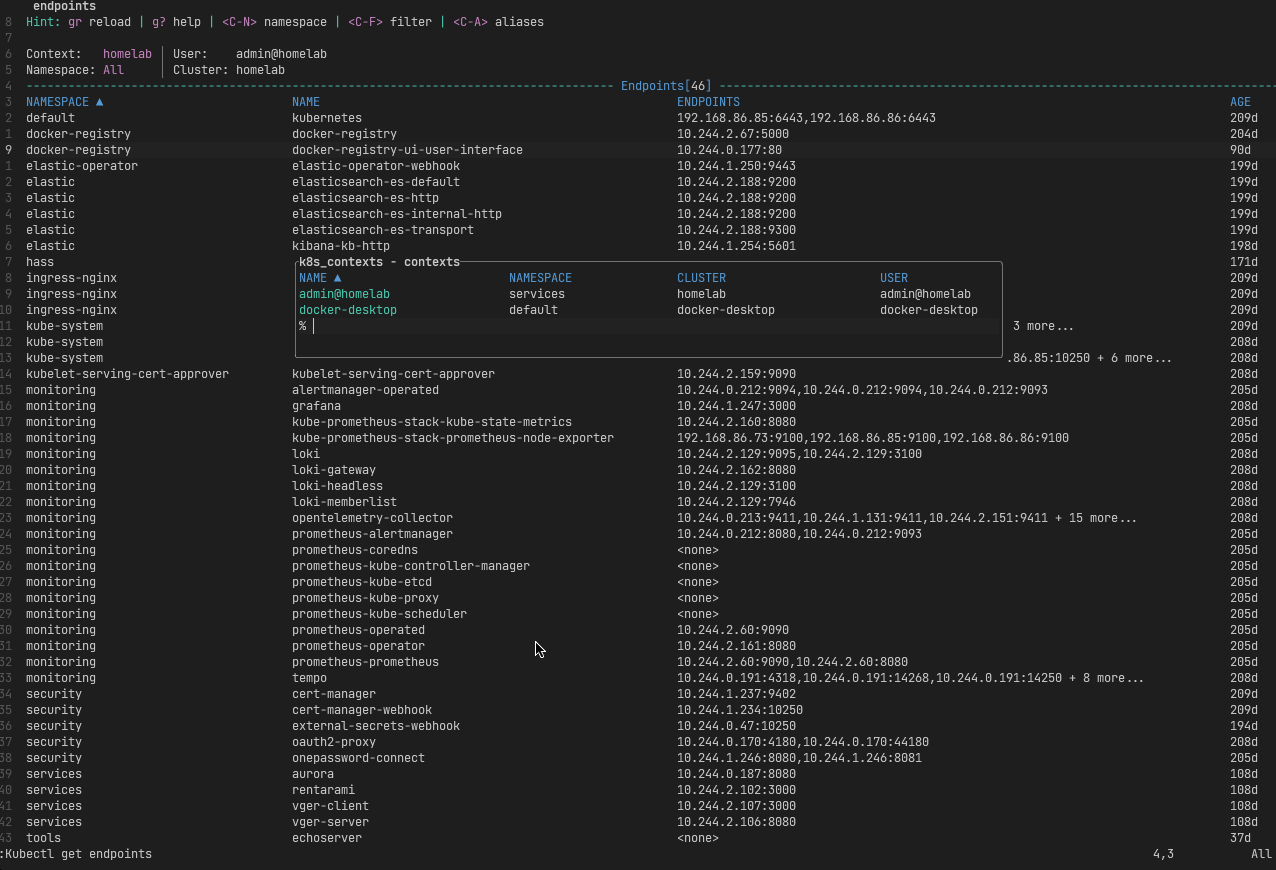The height and width of the screenshot is (870, 1276).
Task: Select the 'elasticsearch-es-transport' row
Action: (x=638, y=230)
